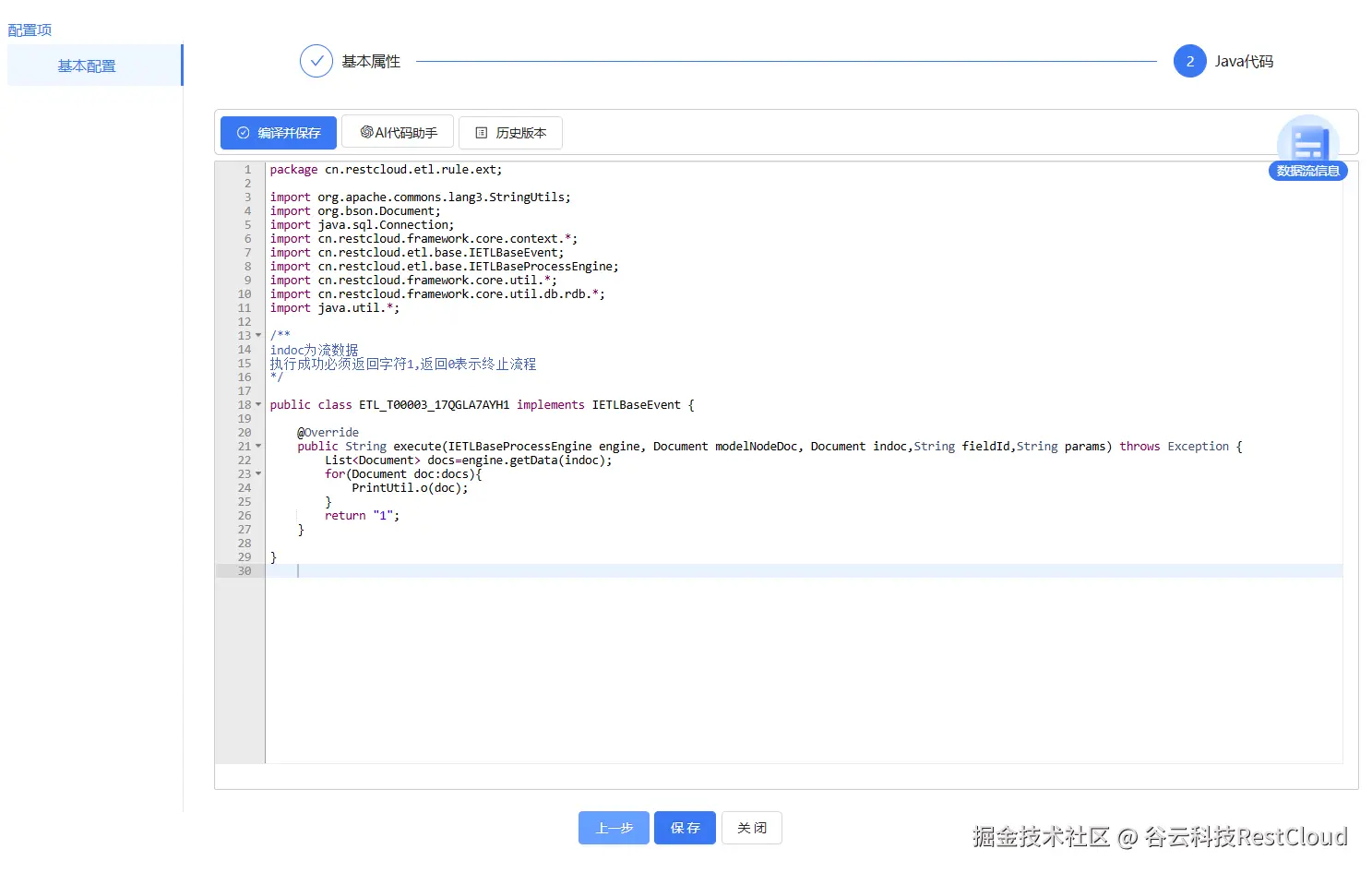Click the PrintUtil.o(doc); statement
This screenshot has height=873, width=1372.
click(x=410, y=488)
